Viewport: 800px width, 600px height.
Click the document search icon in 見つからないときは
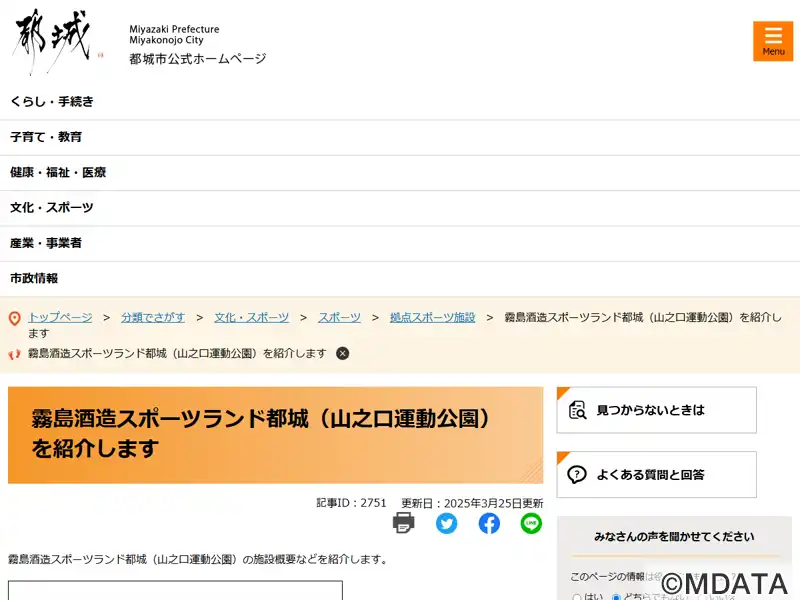(x=578, y=410)
